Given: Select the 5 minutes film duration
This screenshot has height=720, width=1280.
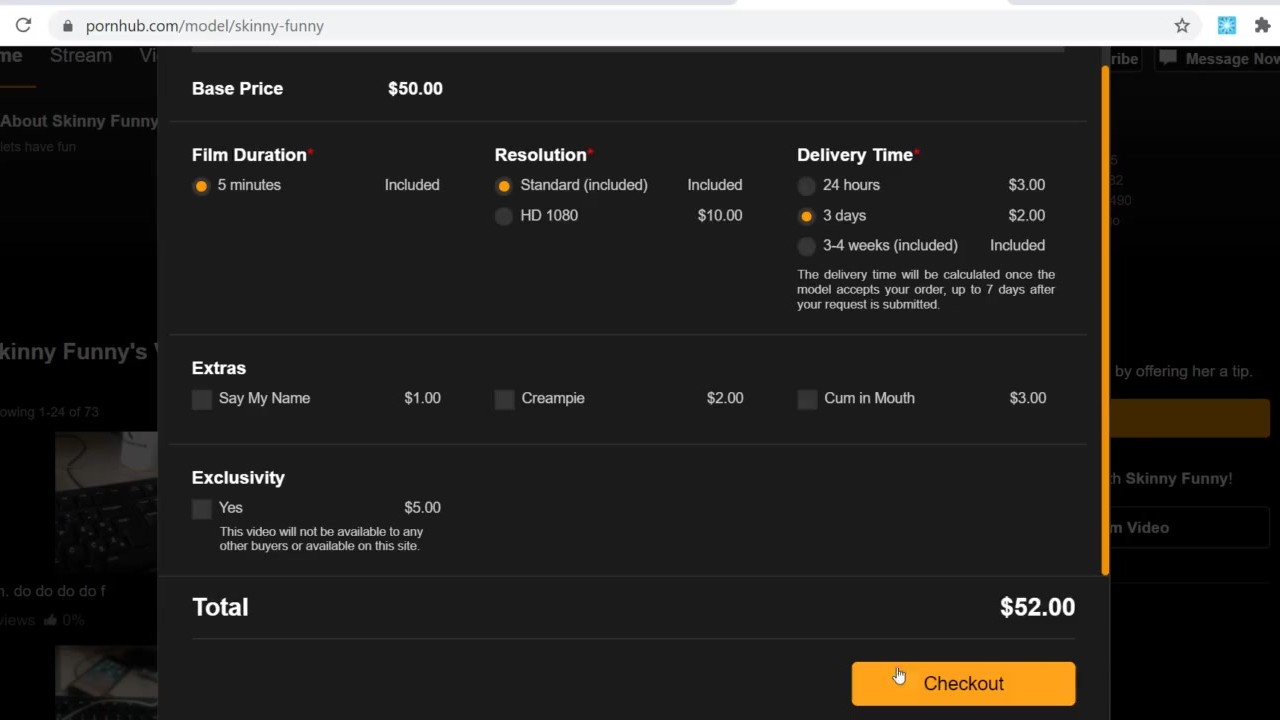Looking at the screenshot, I should click(x=202, y=186).
